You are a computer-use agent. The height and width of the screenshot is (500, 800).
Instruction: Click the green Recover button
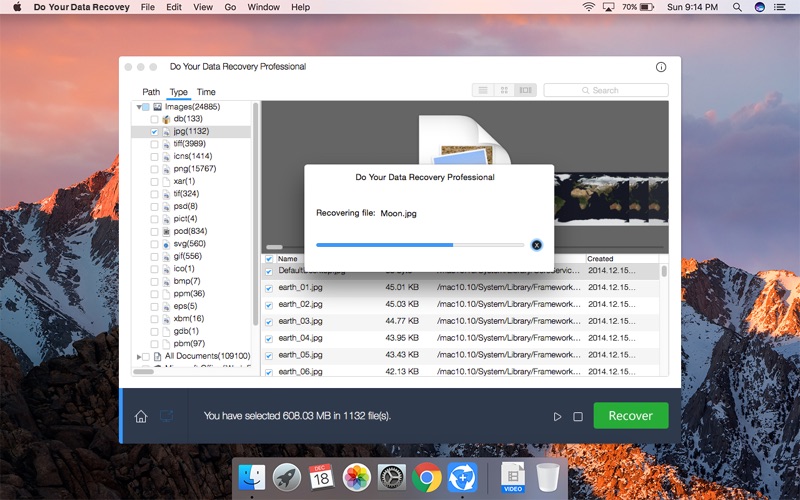(631, 415)
